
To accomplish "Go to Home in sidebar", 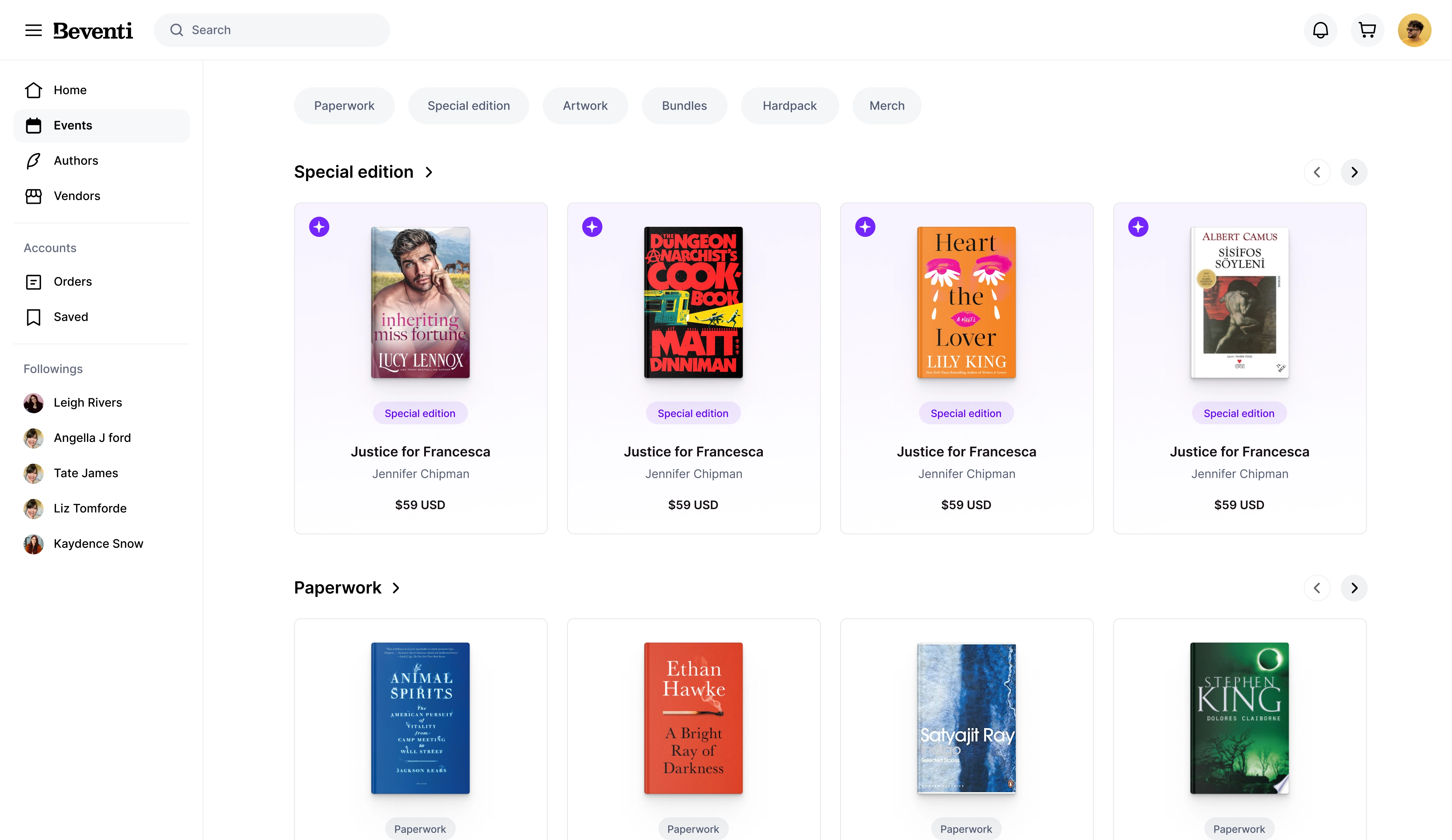I will (x=70, y=90).
